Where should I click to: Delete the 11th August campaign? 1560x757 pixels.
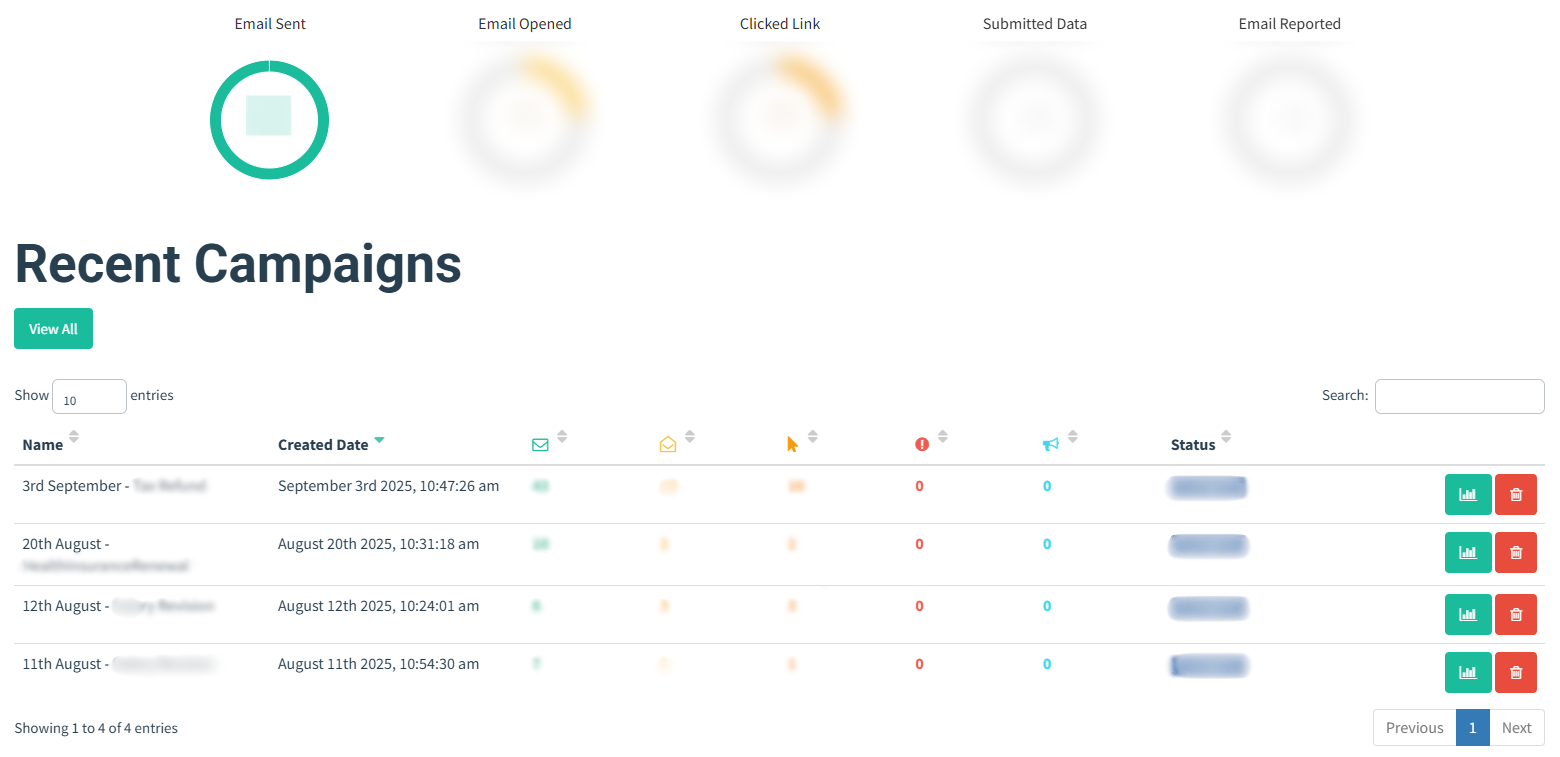click(x=1515, y=673)
